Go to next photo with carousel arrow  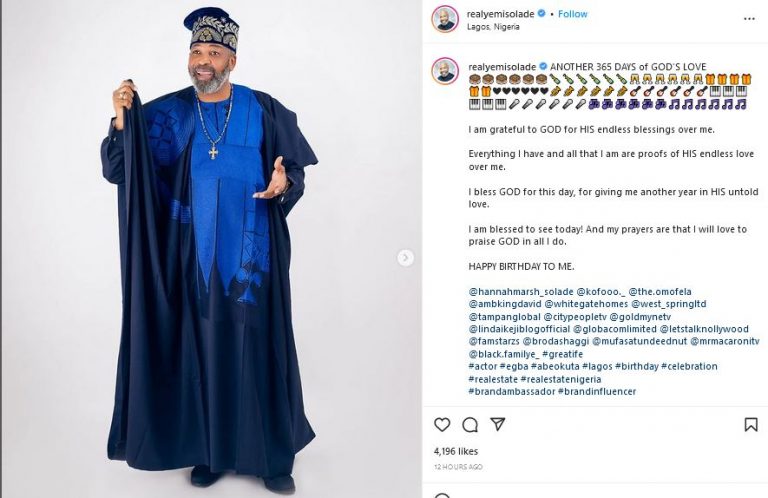[405, 258]
